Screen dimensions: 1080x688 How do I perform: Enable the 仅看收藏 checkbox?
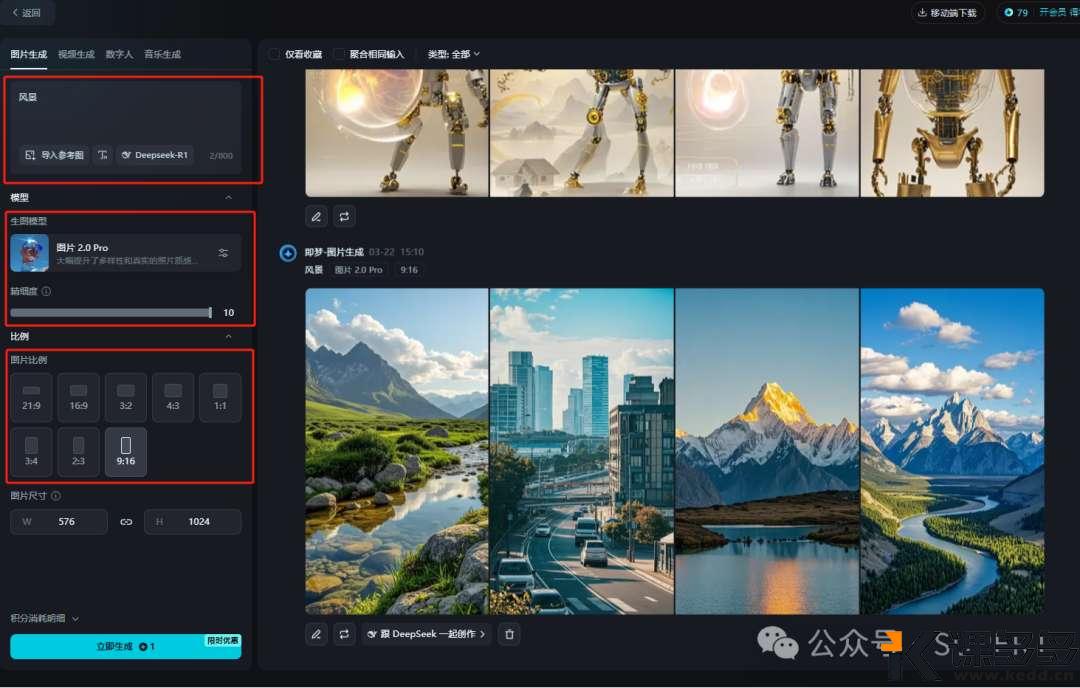click(x=275, y=54)
